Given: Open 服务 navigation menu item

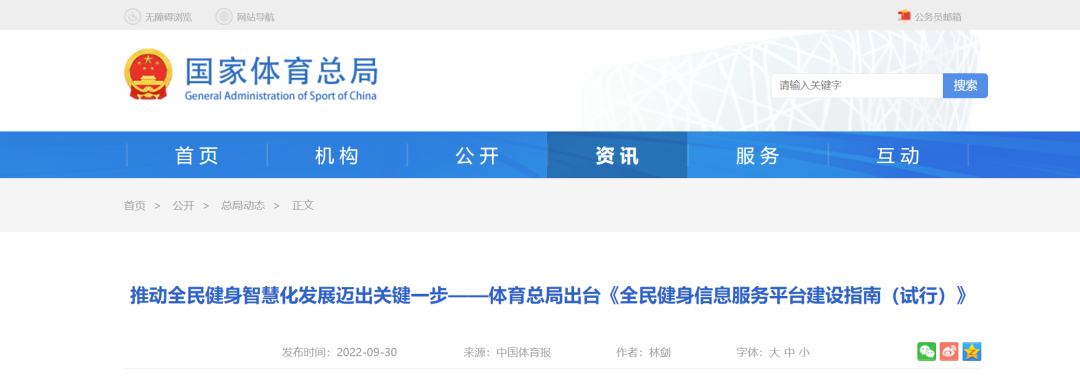Looking at the screenshot, I should (758, 156).
